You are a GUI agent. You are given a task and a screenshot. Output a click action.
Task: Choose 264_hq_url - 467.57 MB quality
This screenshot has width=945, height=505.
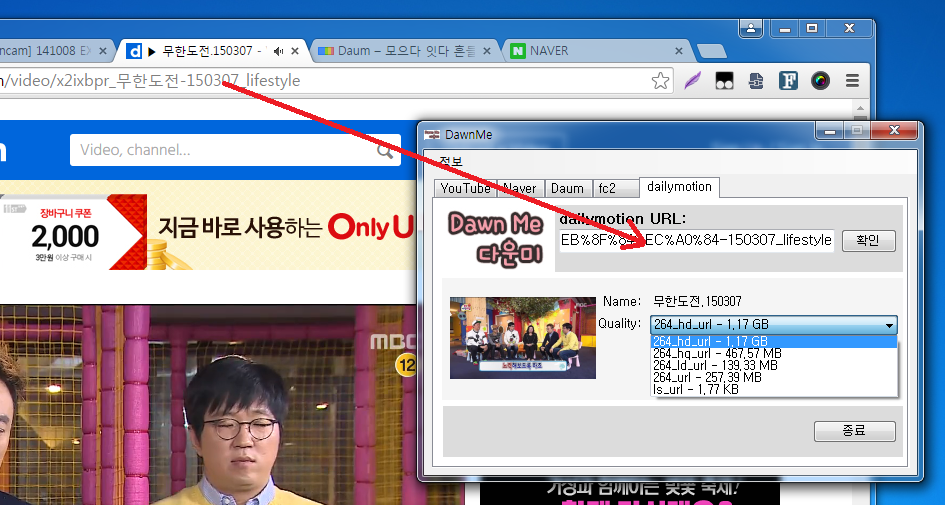tap(774, 354)
